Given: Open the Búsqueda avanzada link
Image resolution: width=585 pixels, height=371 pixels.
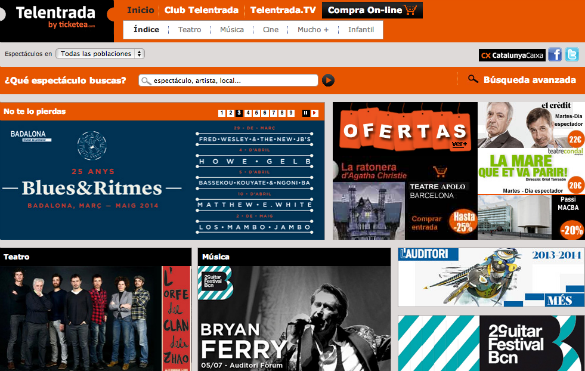Looking at the screenshot, I should point(529,80).
